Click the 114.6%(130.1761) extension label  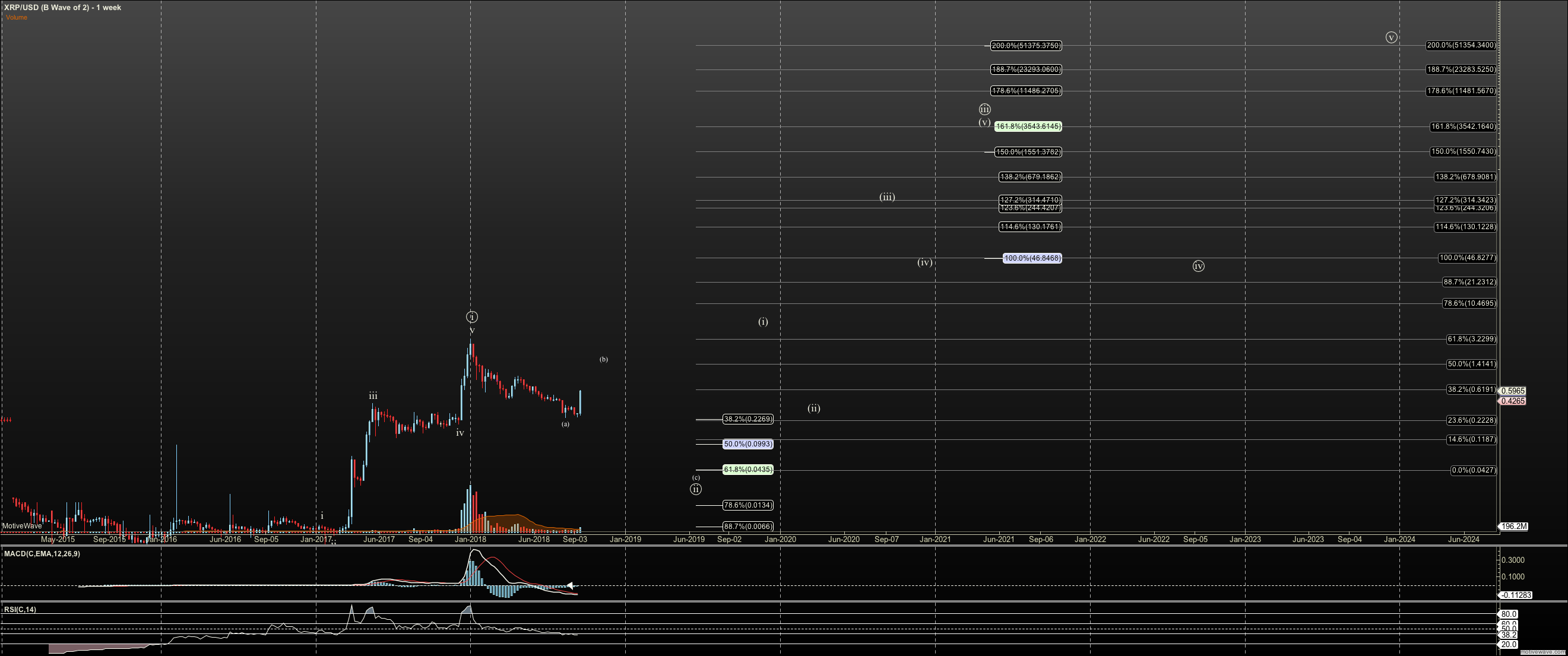click(x=1031, y=227)
